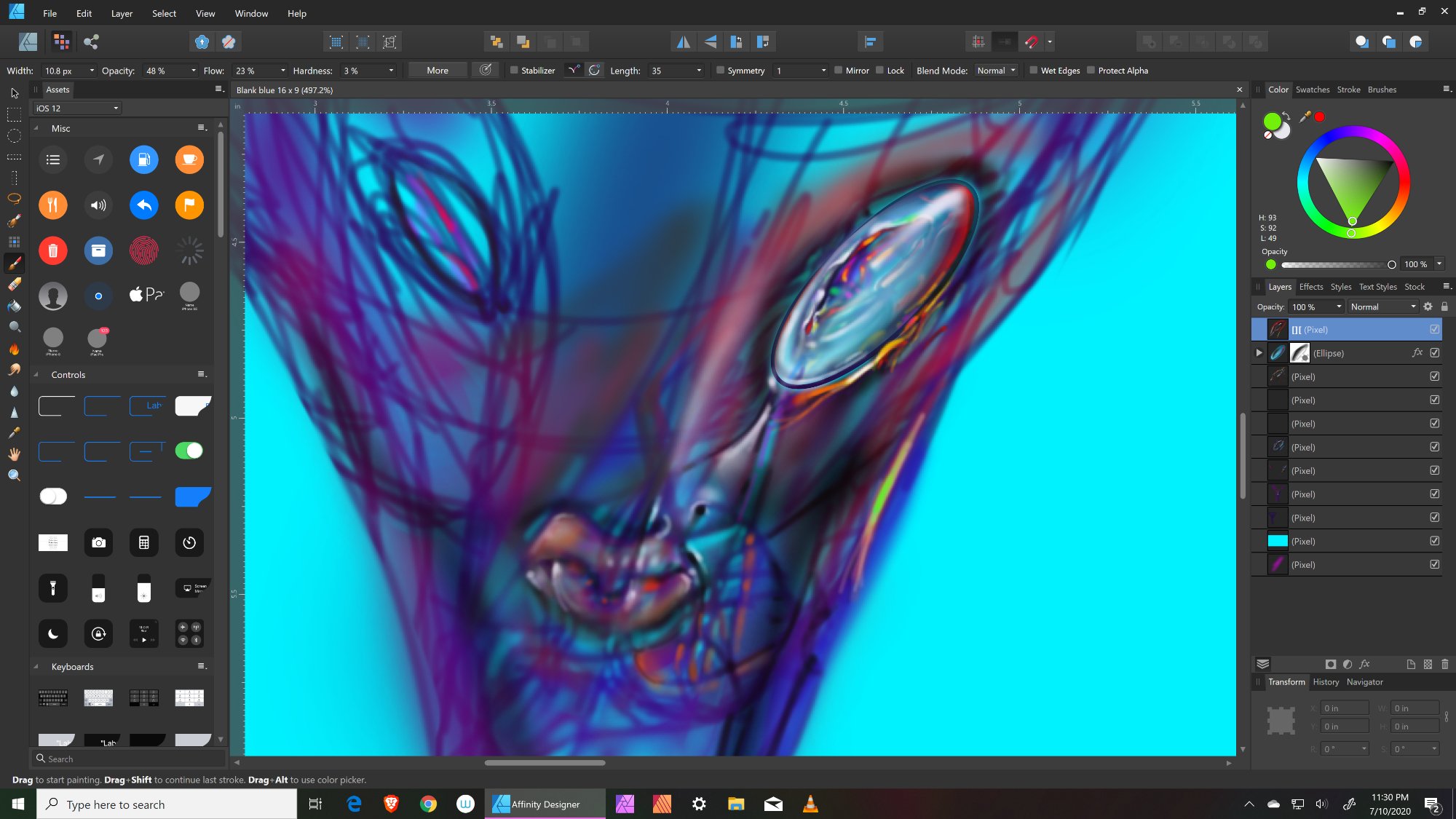Switch to the History tab
Image resolution: width=1456 pixels, height=819 pixels.
point(1326,682)
